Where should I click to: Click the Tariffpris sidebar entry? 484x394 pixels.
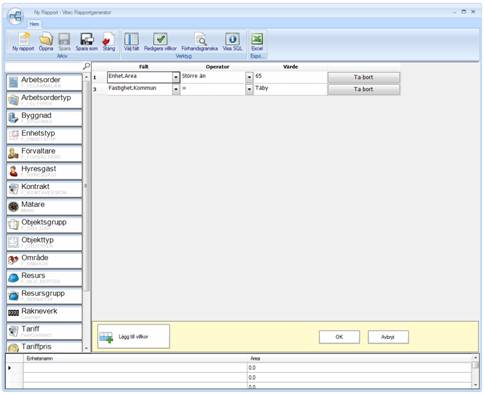[x=44, y=347]
